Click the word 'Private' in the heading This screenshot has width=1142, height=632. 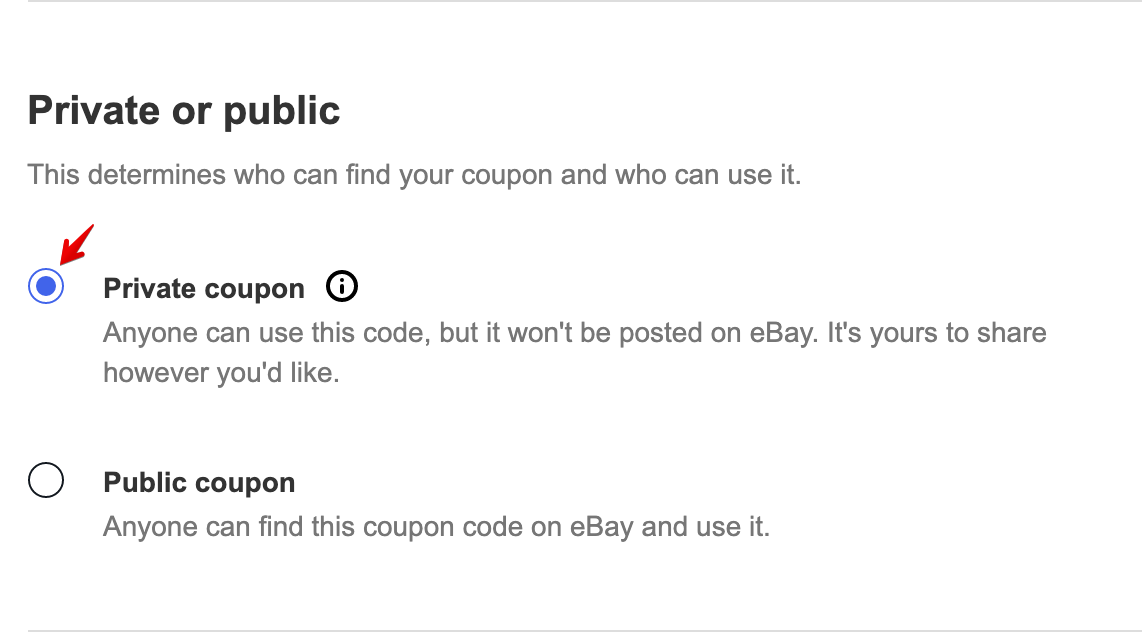click(x=94, y=111)
